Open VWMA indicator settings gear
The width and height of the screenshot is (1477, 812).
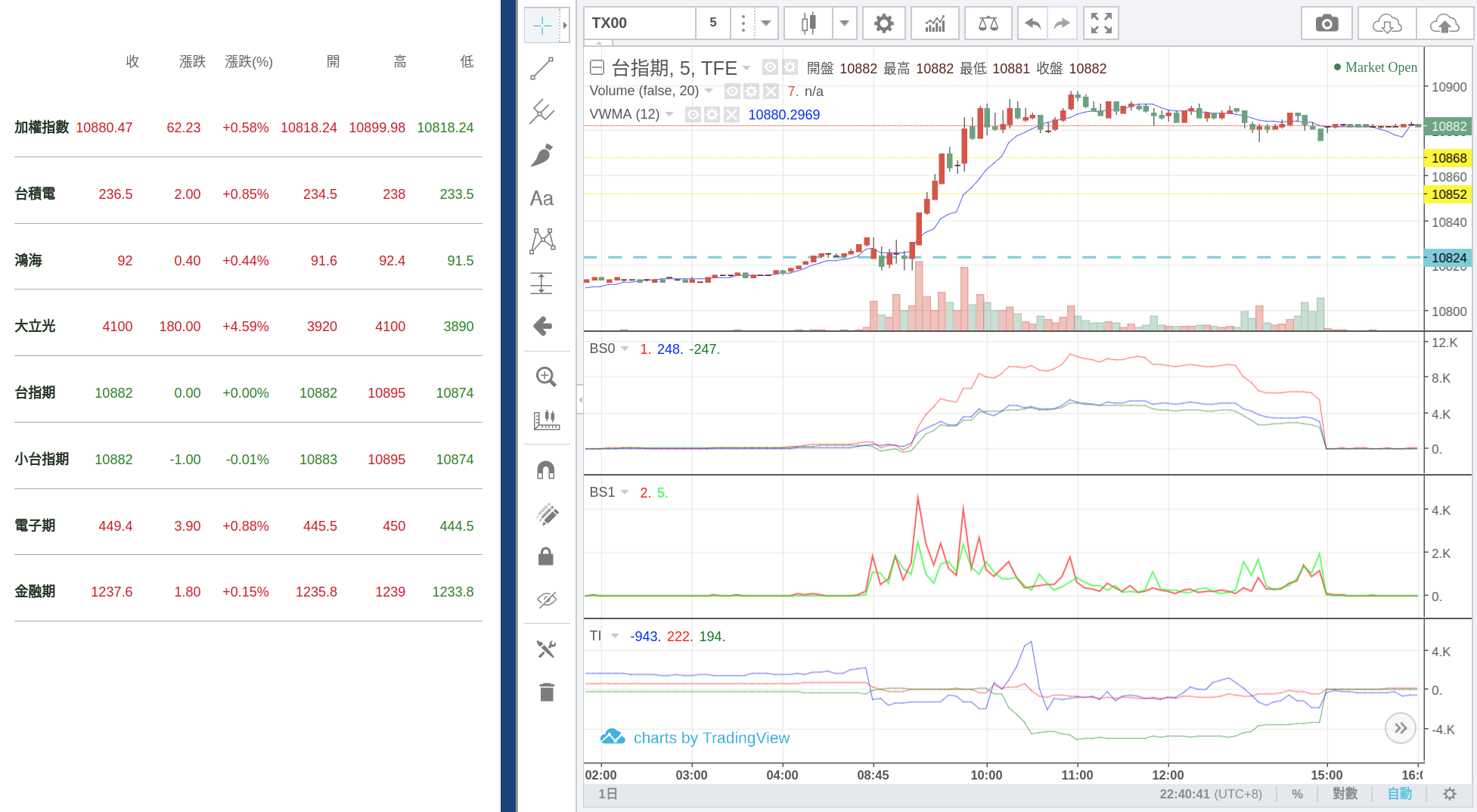[712, 114]
